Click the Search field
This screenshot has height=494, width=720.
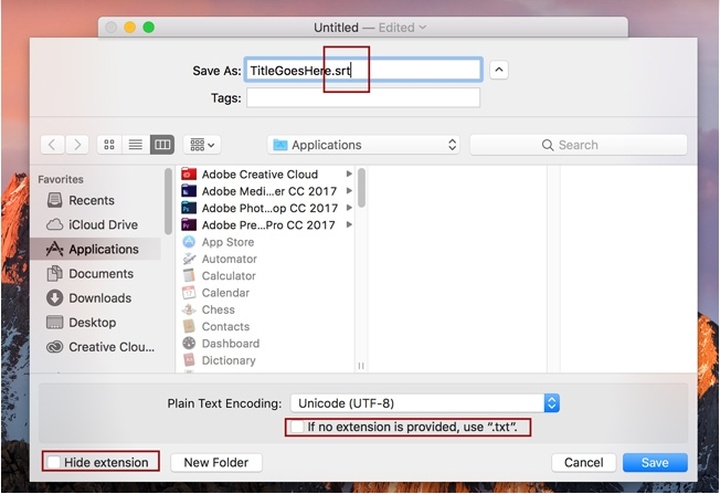tap(579, 145)
